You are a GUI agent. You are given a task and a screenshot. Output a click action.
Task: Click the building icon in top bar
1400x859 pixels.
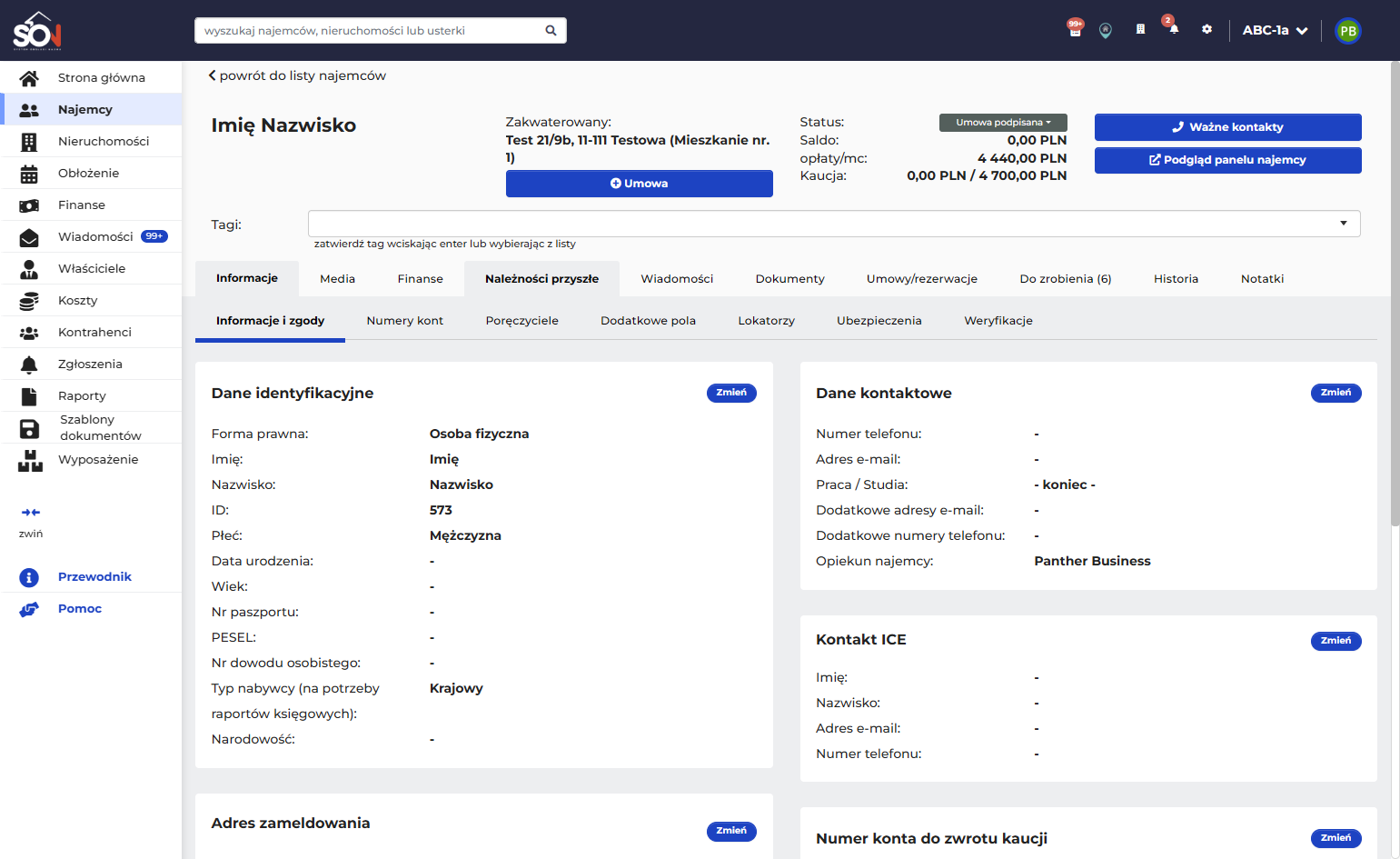coord(1140,29)
